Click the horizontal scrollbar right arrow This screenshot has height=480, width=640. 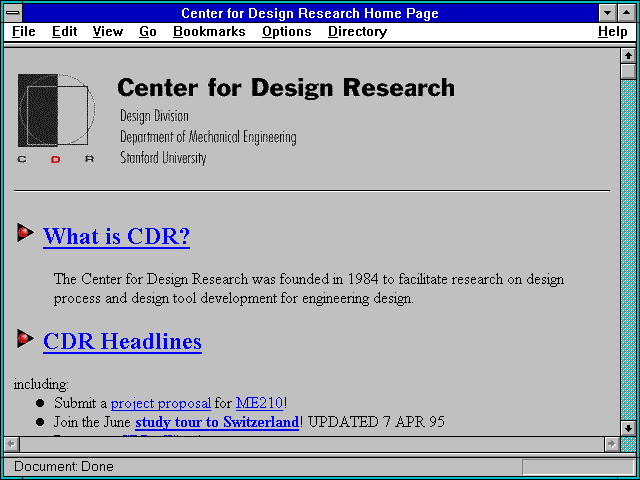611,444
